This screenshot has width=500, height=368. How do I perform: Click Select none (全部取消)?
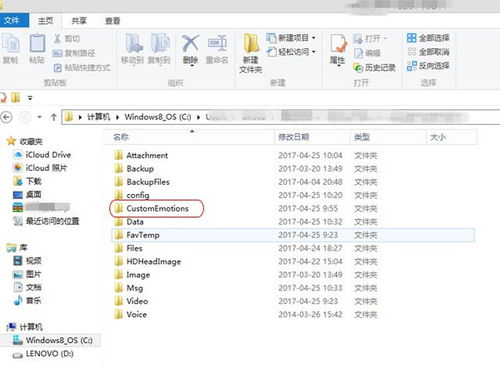(428, 52)
